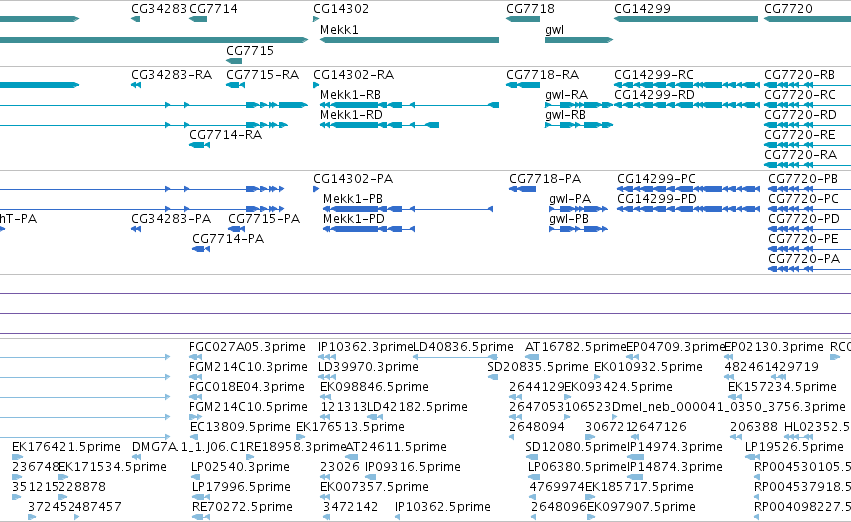Select the CG7720 gene label
The height and width of the screenshot is (522, 851).
[788, 9]
